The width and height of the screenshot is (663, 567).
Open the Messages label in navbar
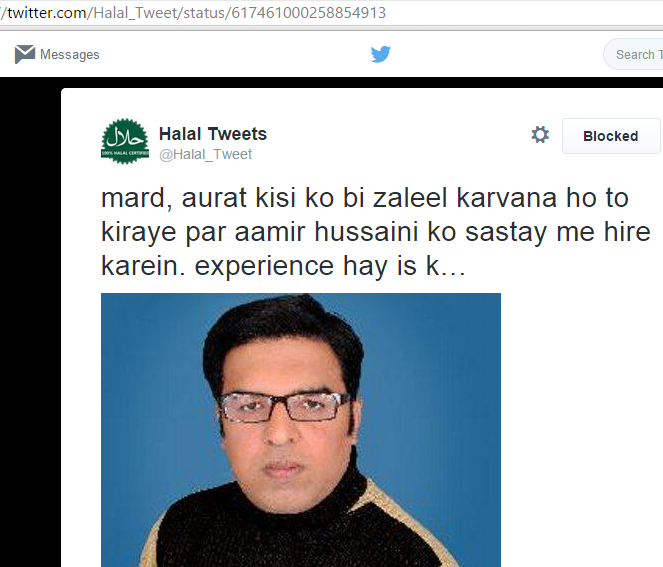coord(70,55)
